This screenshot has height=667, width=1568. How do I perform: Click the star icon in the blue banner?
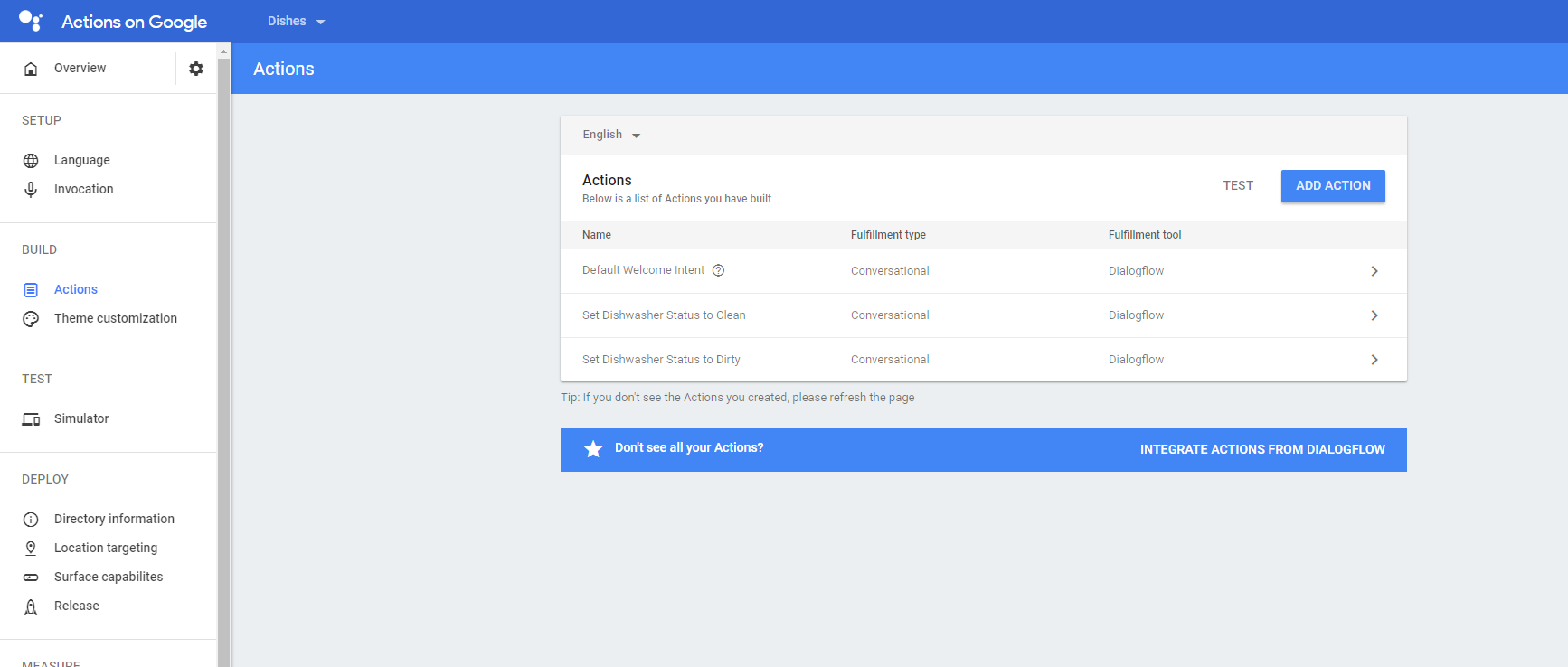point(593,449)
